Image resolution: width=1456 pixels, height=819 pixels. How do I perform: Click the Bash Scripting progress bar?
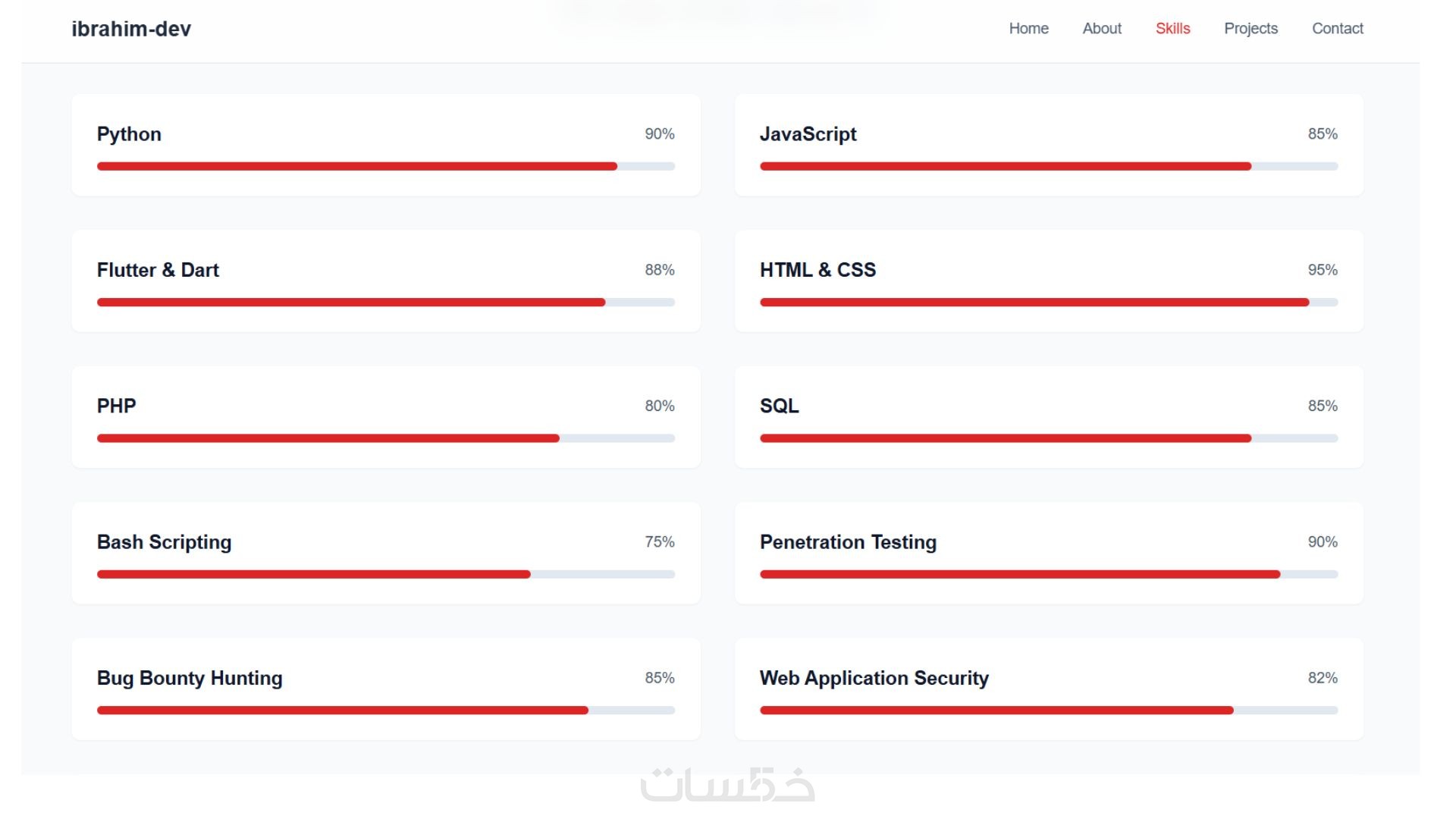click(x=385, y=574)
